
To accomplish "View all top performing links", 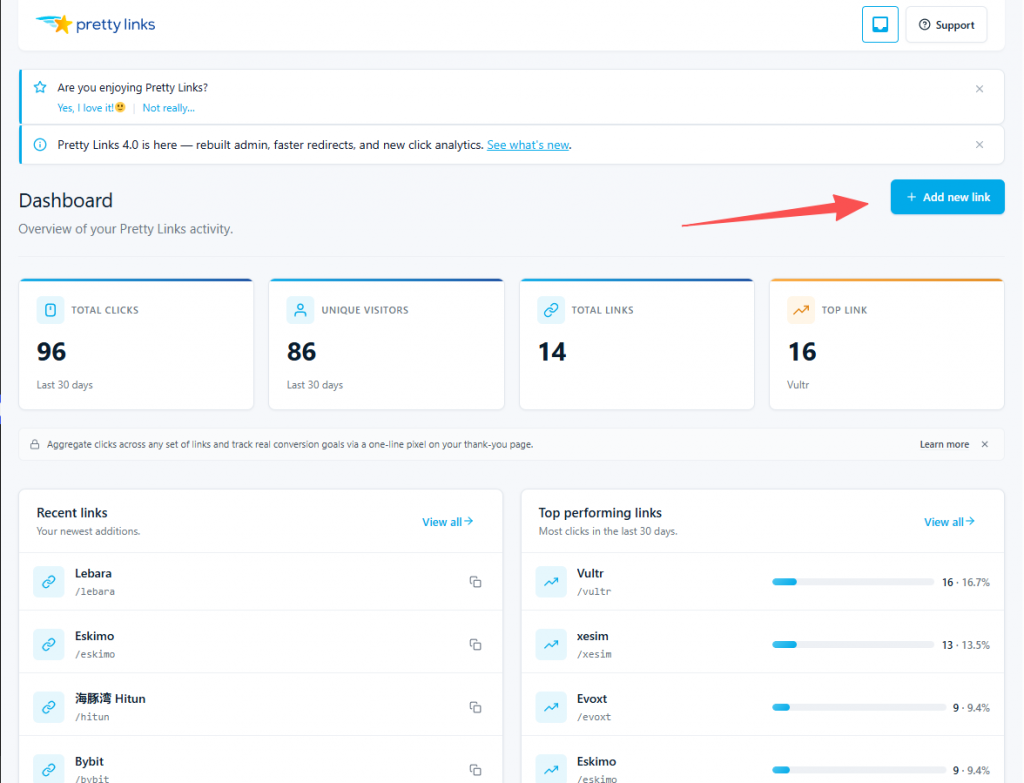I will coord(949,522).
